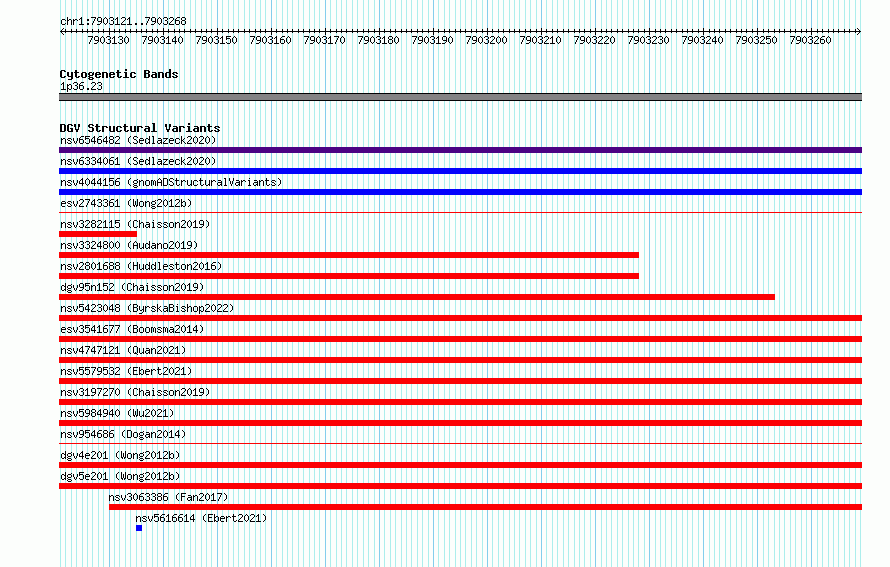The image size is (890, 567).
Task: Click the red nsv3063386 variant bar
Action: (x=485, y=507)
